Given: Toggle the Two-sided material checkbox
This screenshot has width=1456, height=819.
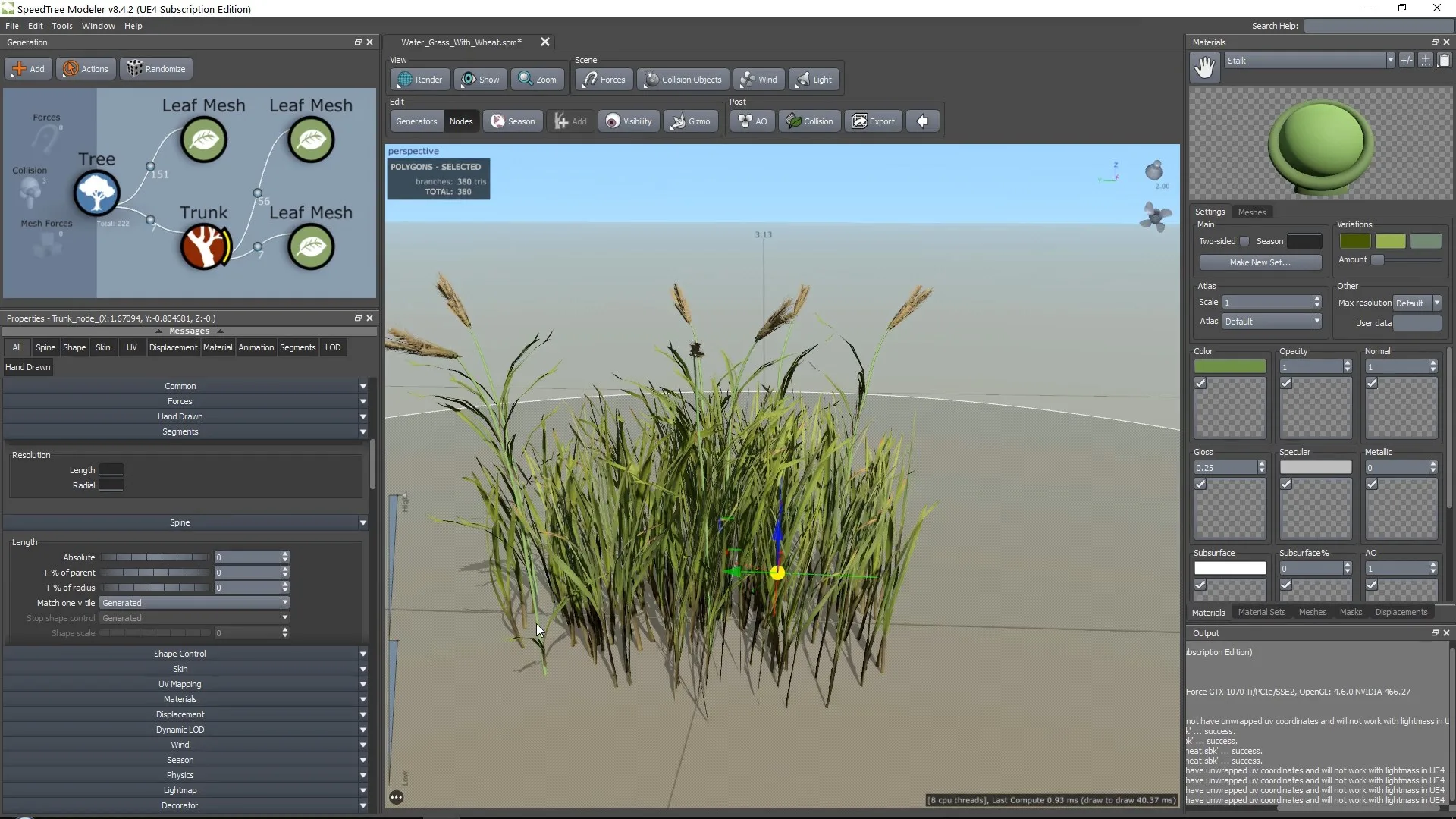Looking at the screenshot, I should [1244, 241].
